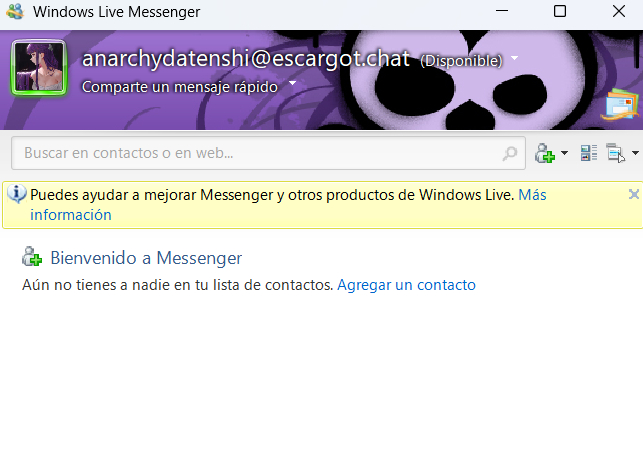Viewport: 643px width, 468px height.
Task: Open the add contact dropdown arrow
Action: tap(564, 154)
